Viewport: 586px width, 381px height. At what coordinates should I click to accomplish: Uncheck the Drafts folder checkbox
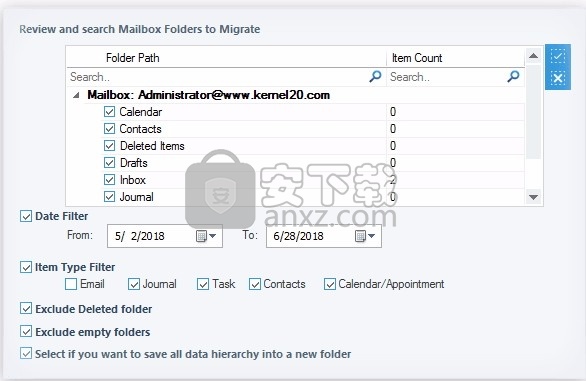tap(110, 163)
